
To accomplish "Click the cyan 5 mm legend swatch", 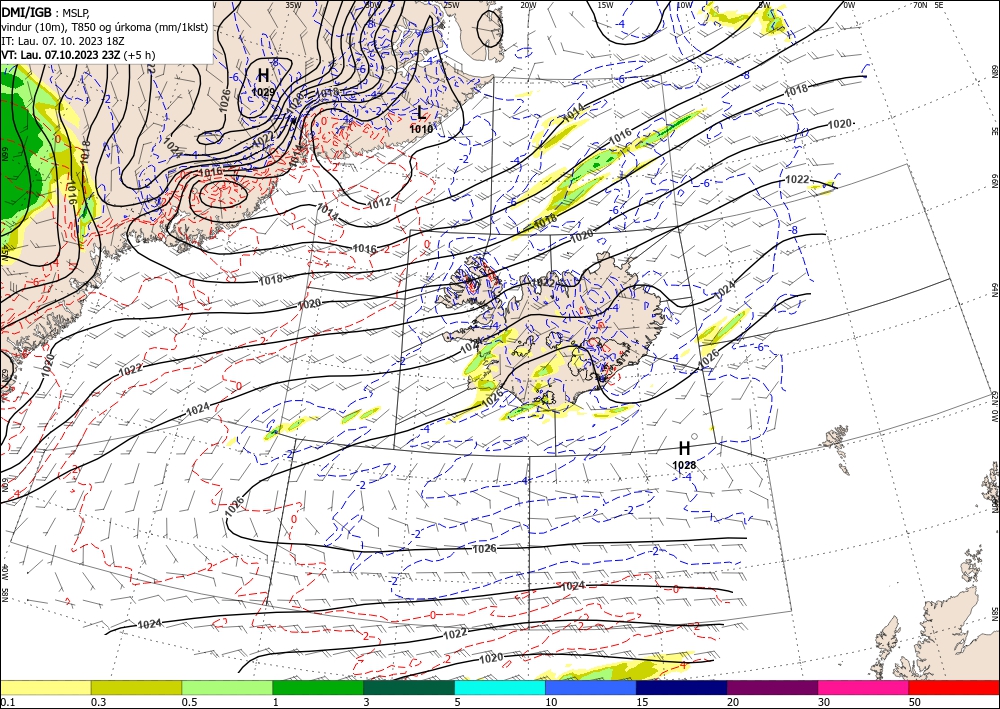I will [500, 687].
